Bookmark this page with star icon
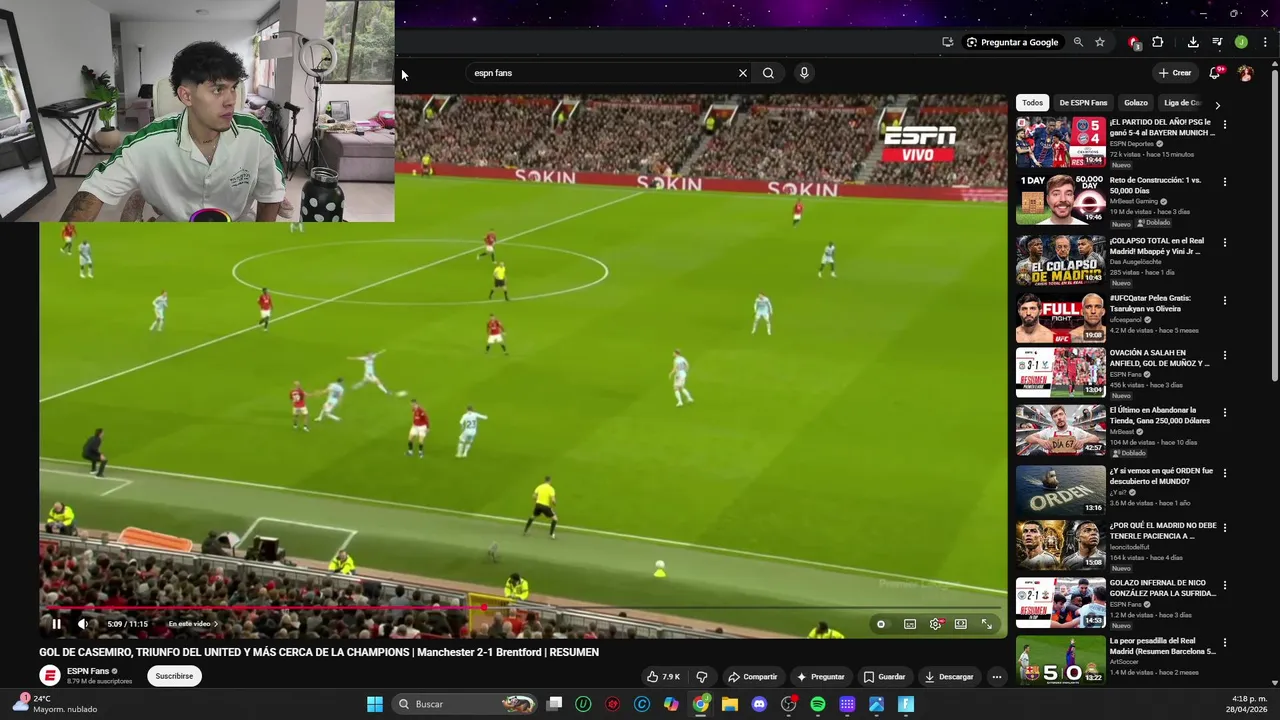Screen dimensions: 1280x720 [x=1100, y=42]
